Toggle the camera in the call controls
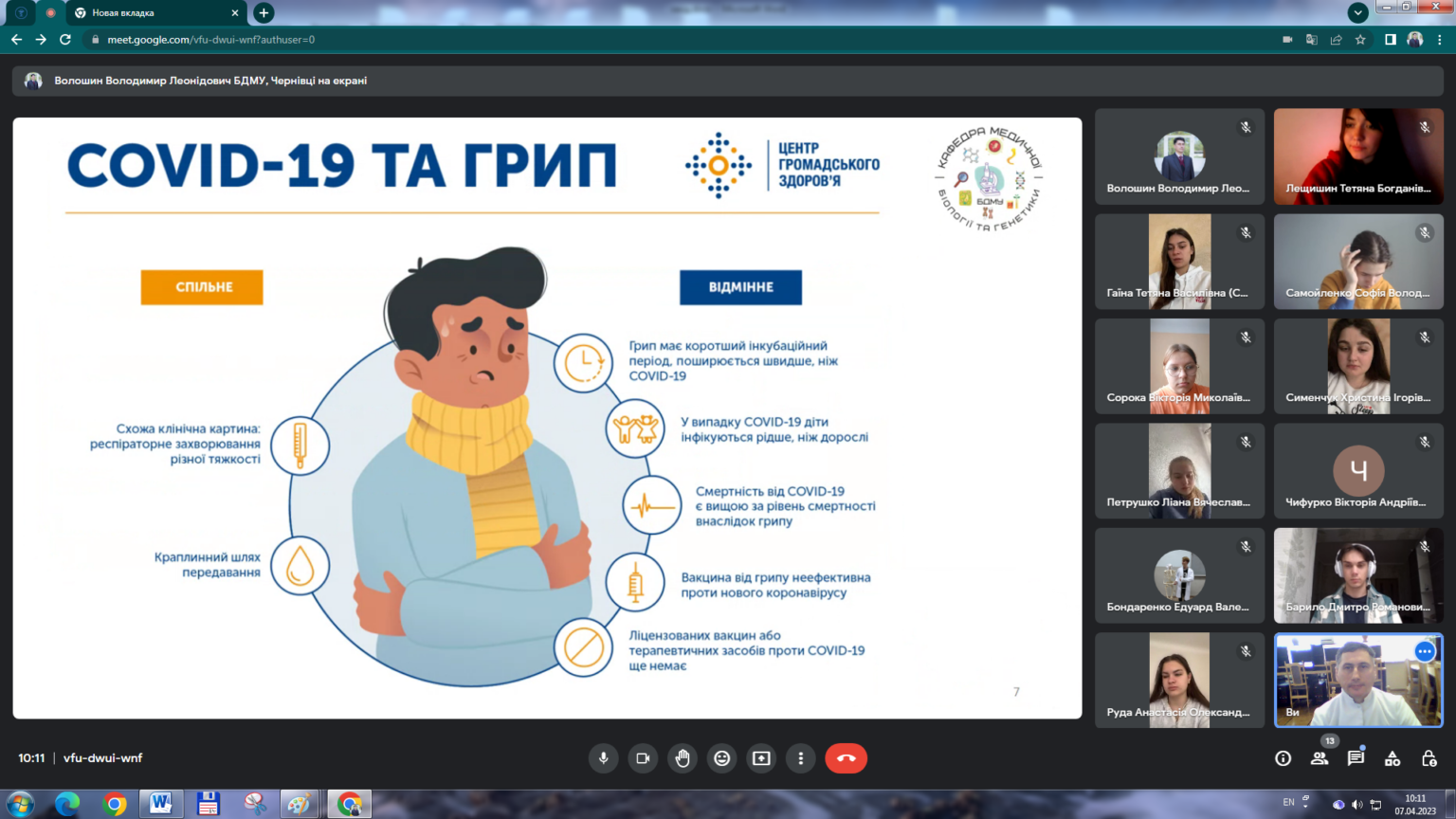Screen dimensions: 1456x819 [x=643, y=758]
